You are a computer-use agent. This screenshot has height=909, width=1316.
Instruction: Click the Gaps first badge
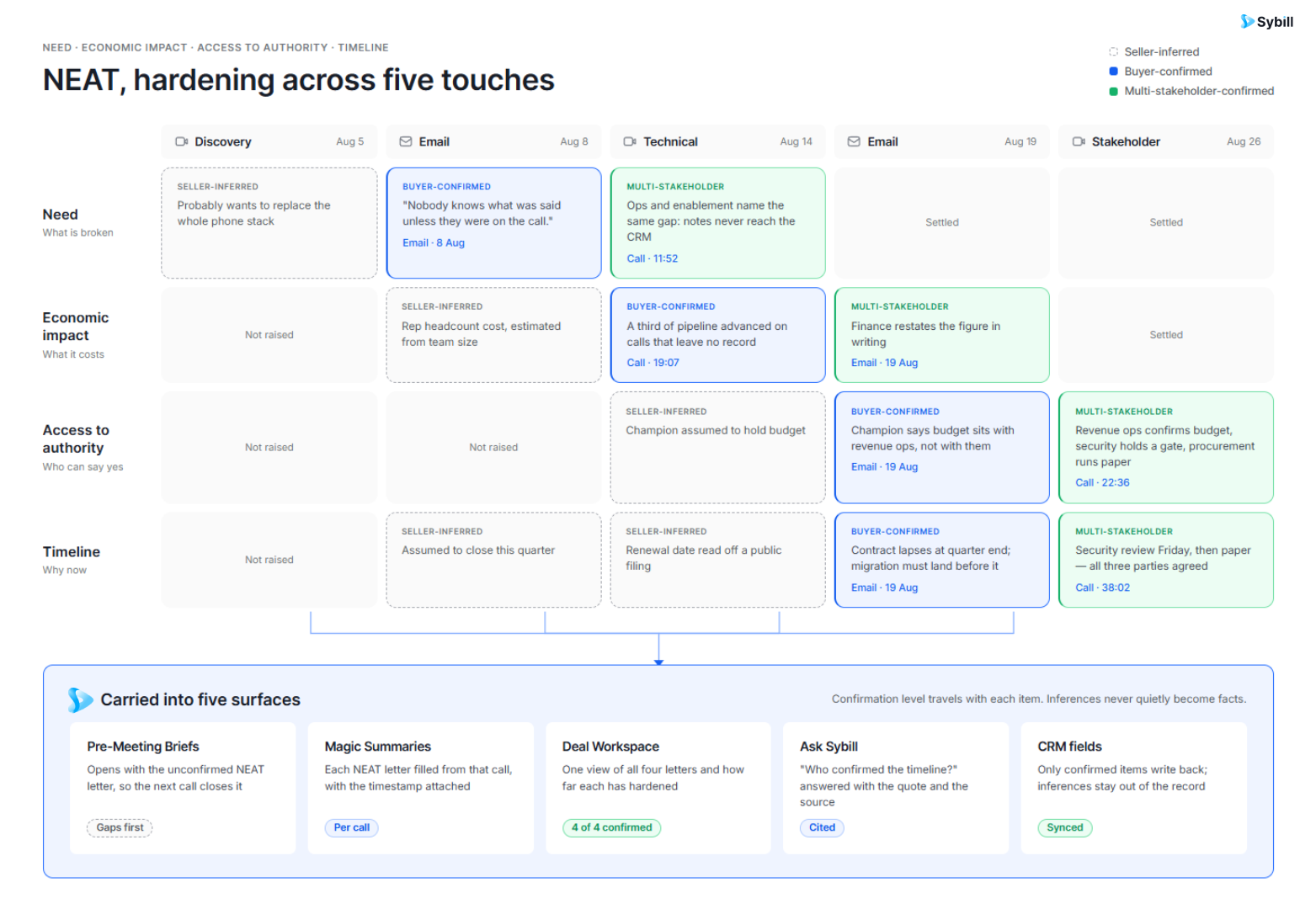tap(120, 827)
